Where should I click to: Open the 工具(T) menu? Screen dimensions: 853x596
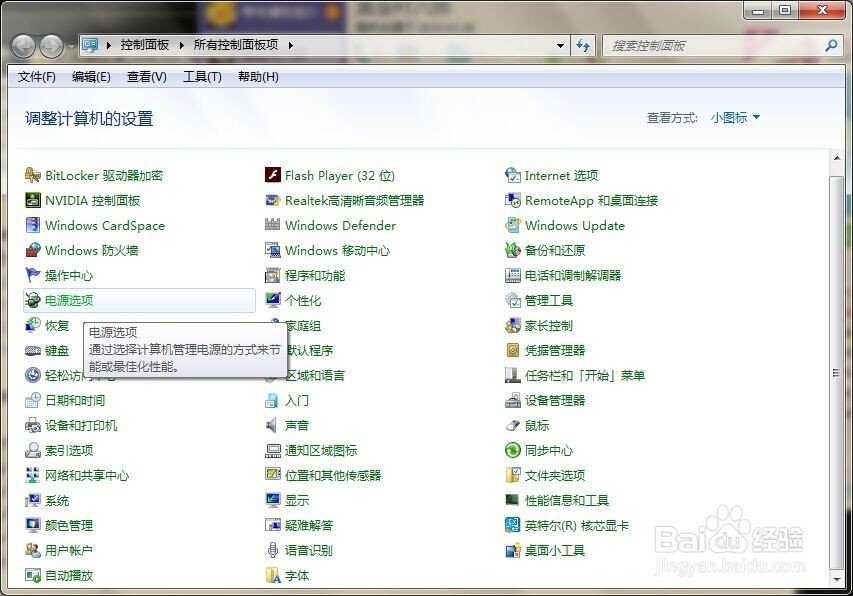200,77
